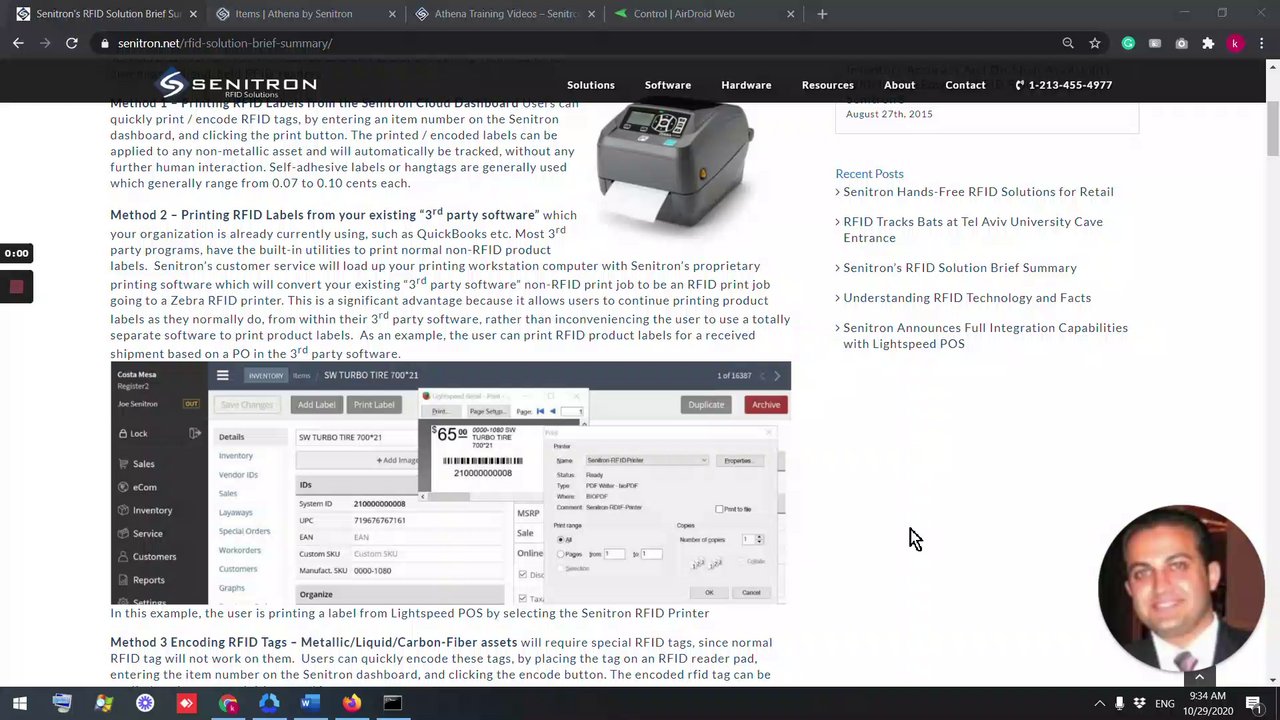Open the Solutions menu
Image resolution: width=1280 pixels, height=720 pixels.
click(591, 85)
